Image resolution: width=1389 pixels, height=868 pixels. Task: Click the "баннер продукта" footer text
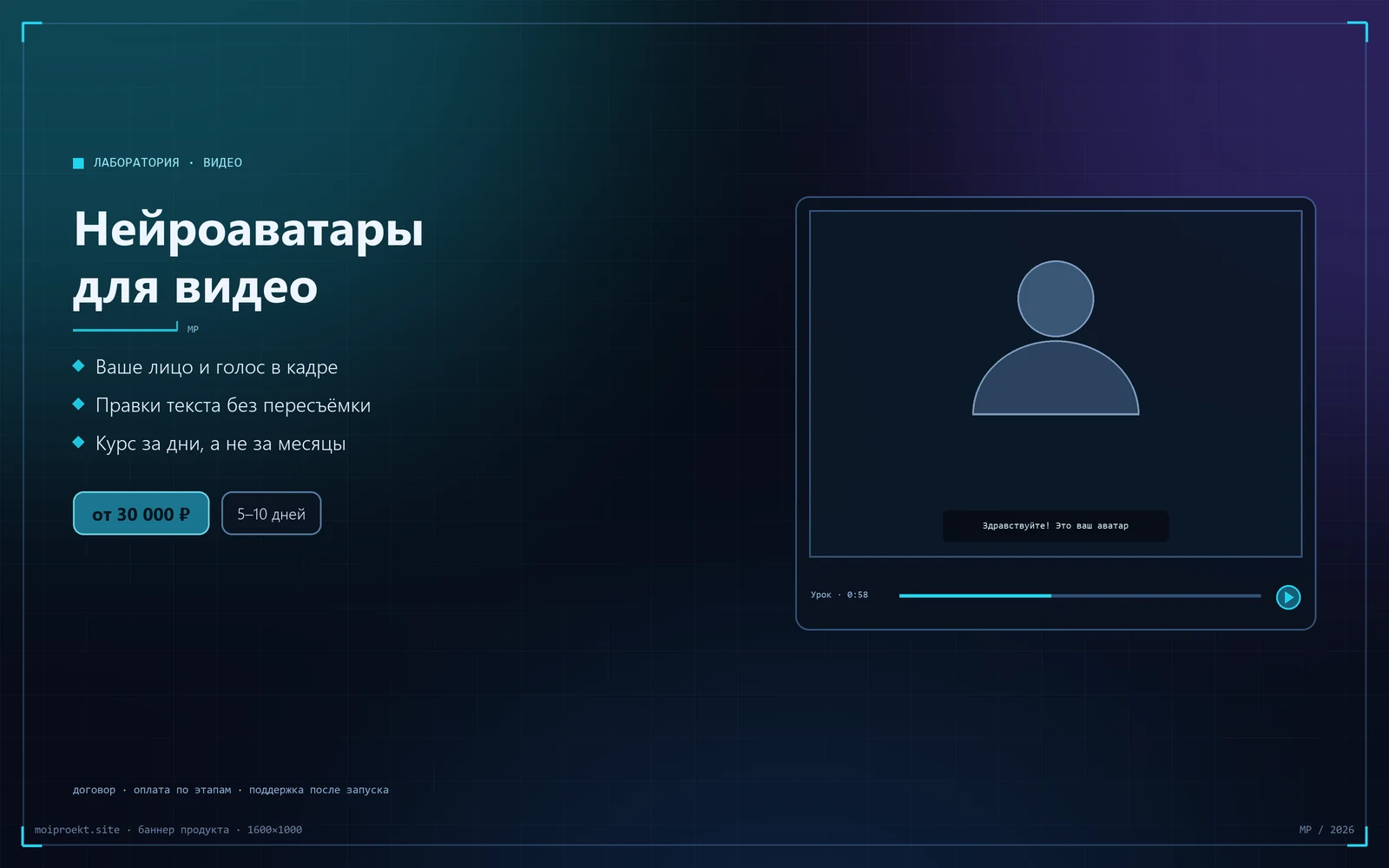[x=183, y=830]
